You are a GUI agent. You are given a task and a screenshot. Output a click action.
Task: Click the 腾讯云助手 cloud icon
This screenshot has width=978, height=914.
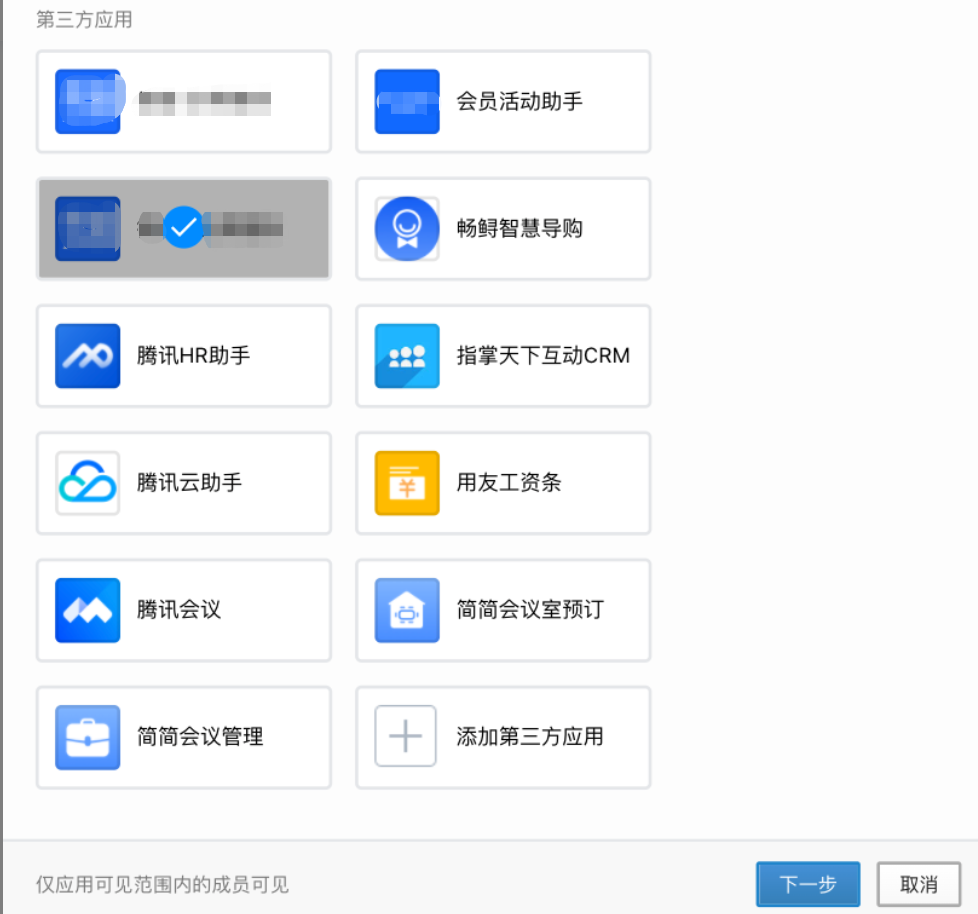pyautogui.click(x=87, y=483)
